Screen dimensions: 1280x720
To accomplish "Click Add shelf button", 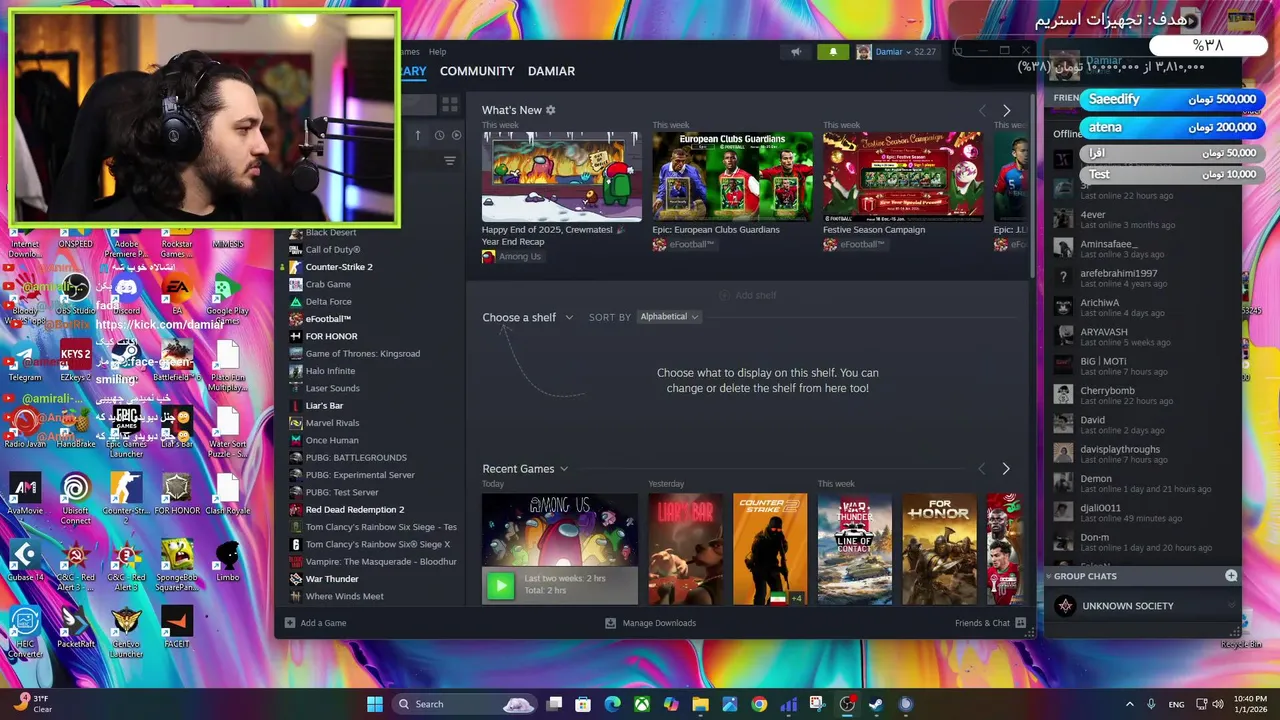I will [747, 295].
